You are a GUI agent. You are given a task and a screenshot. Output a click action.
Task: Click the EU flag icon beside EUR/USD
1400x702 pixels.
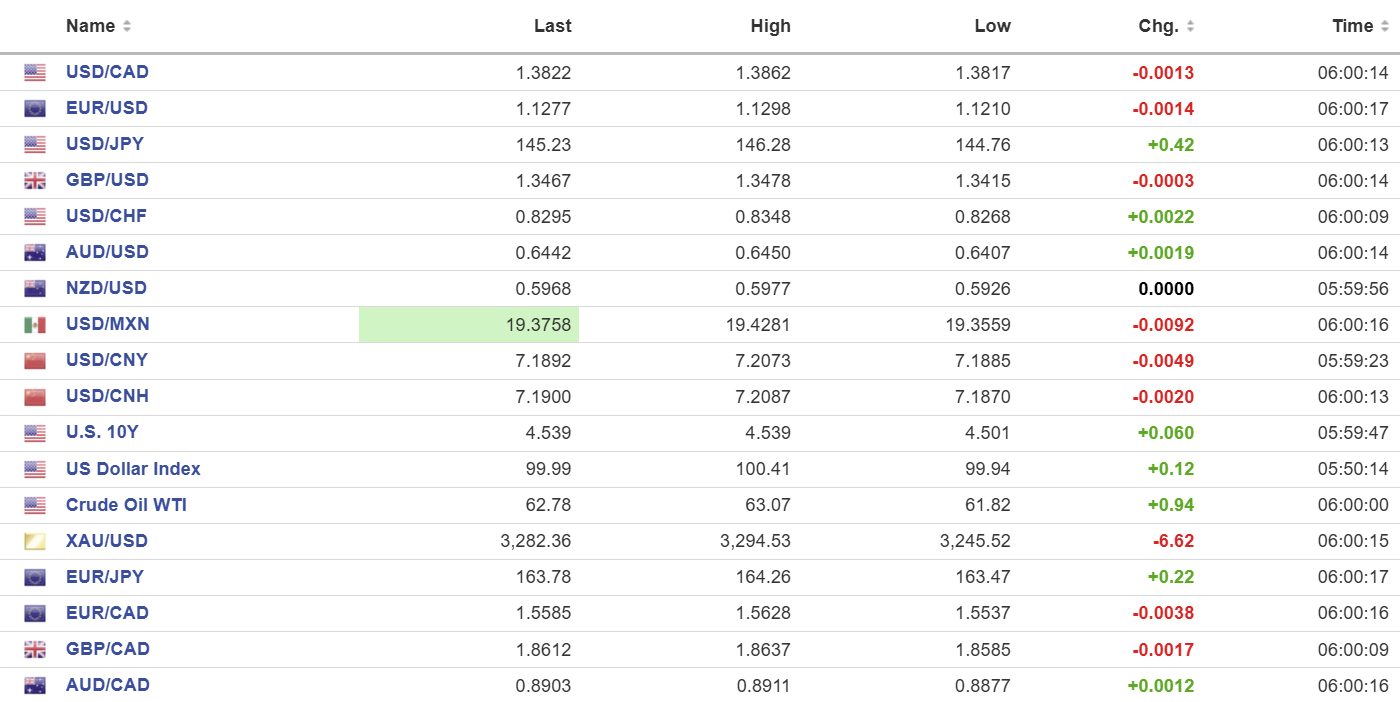click(35, 108)
